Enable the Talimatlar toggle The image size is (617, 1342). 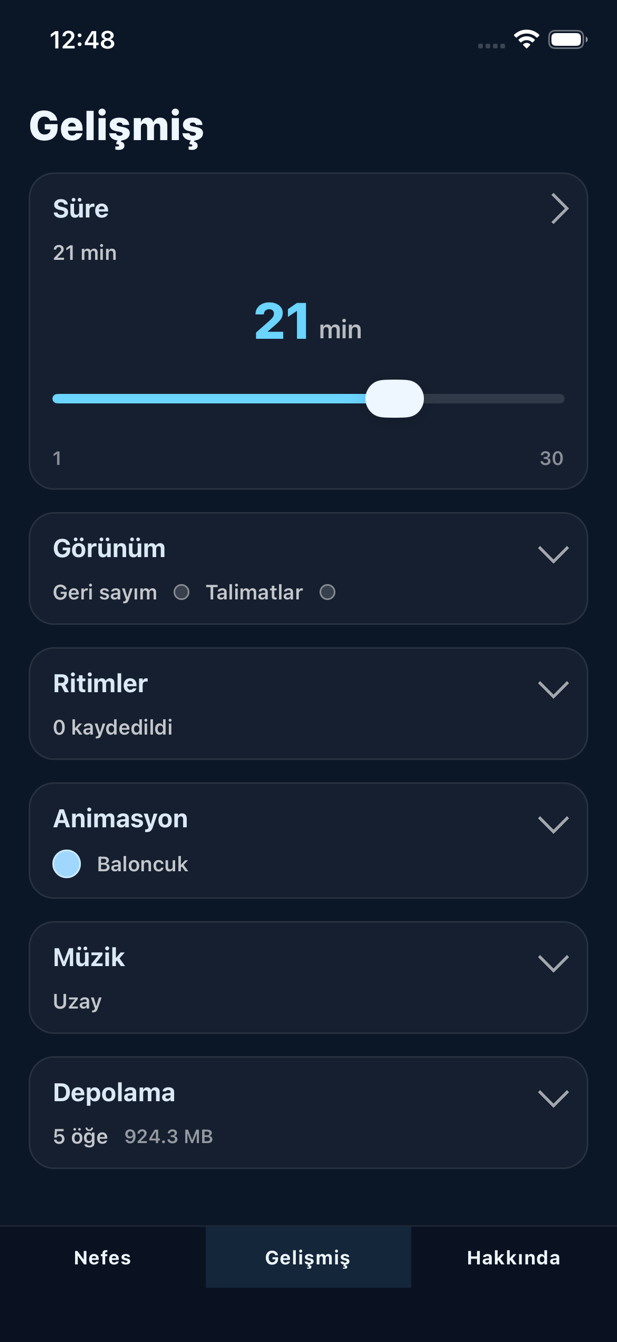(327, 592)
